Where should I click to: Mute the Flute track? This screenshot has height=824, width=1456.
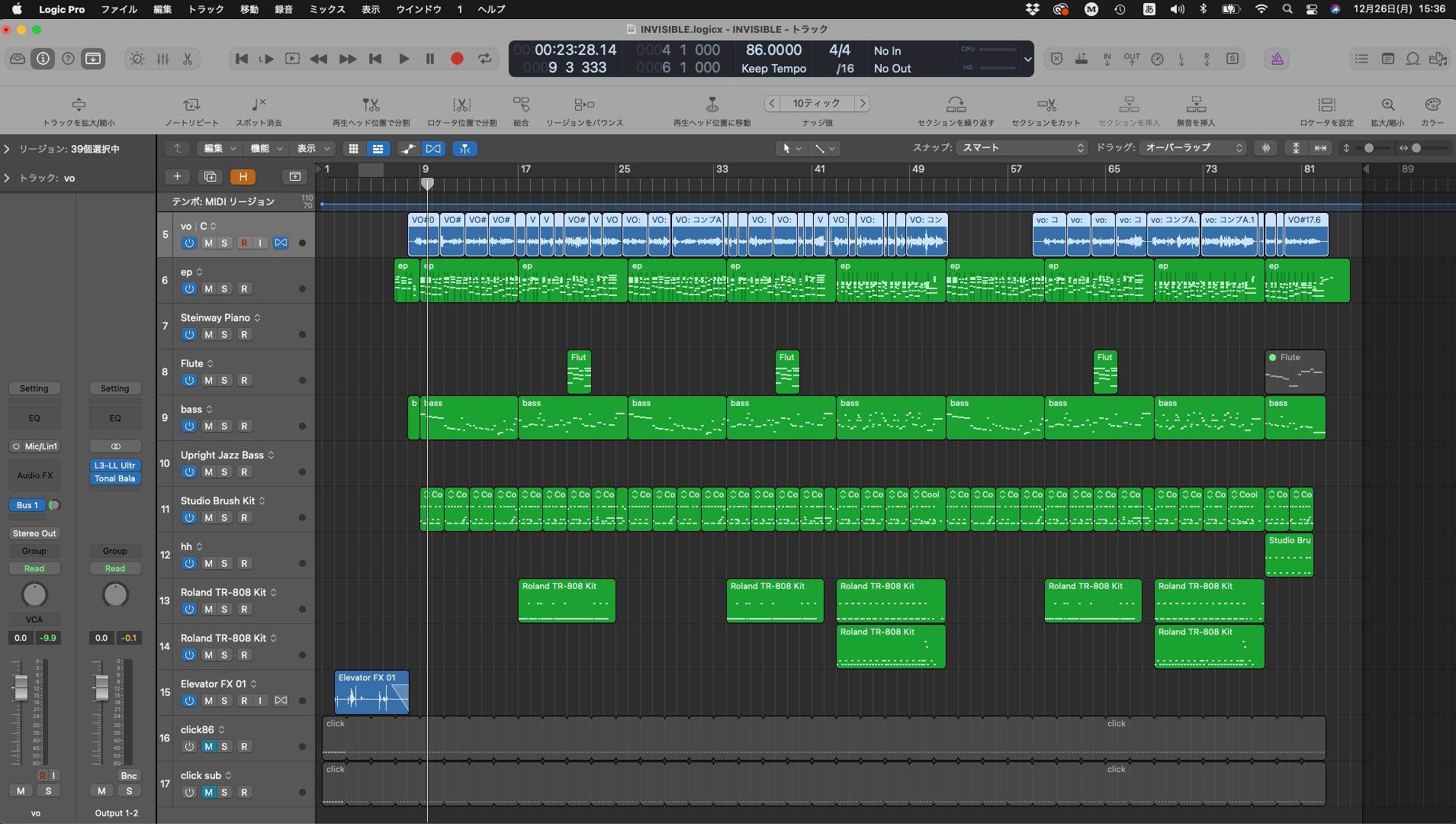[x=208, y=381]
